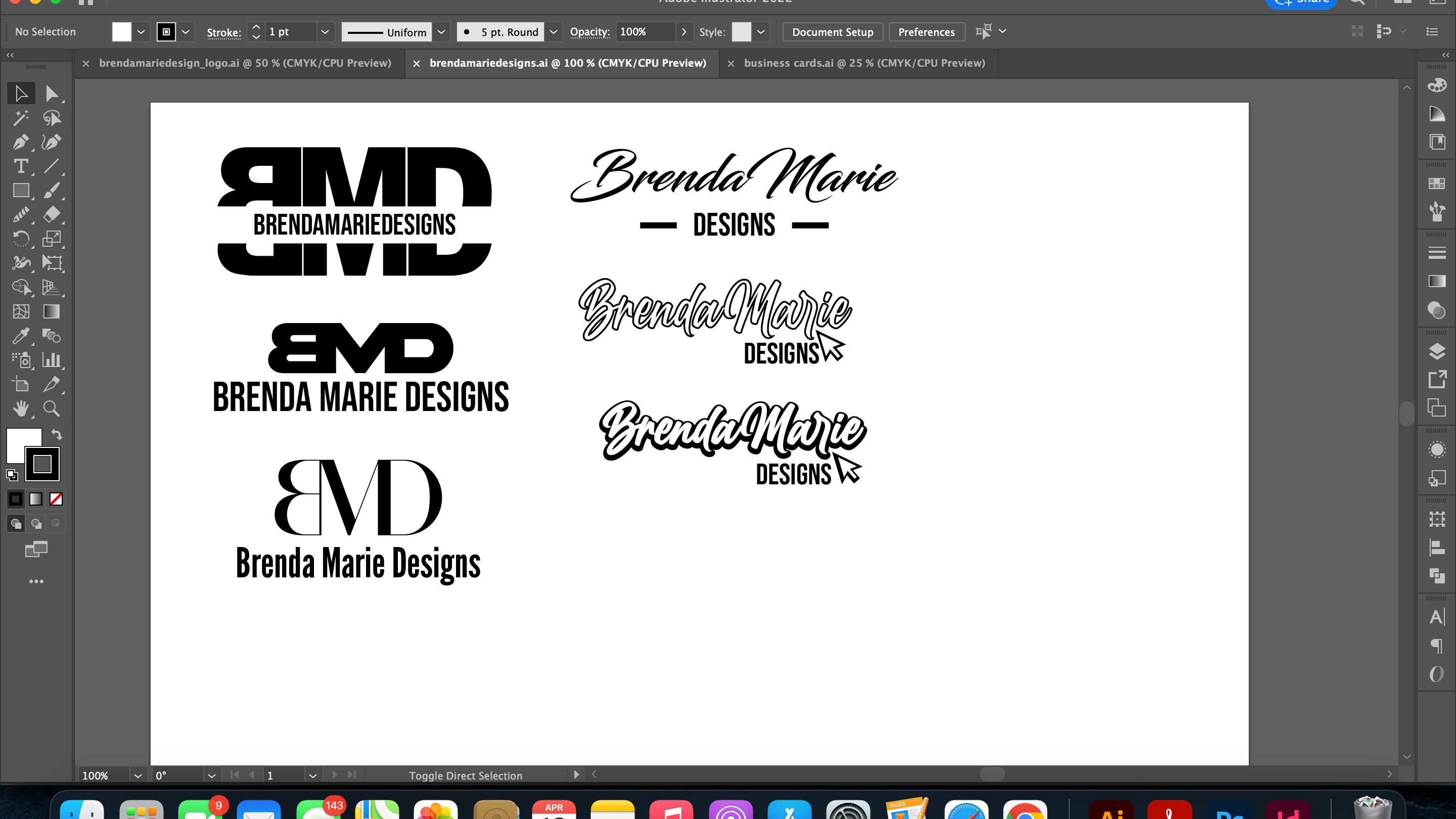Select the Slice tool
The width and height of the screenshot is (1456, 819).
(x=52, y=384)
